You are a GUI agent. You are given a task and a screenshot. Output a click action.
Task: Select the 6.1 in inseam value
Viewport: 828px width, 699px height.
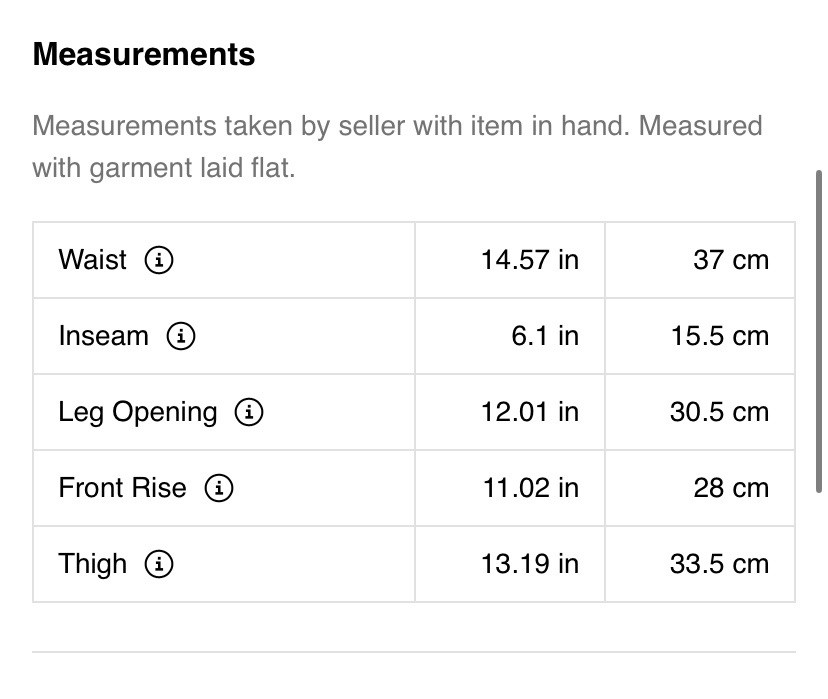(x=545, y=336)
